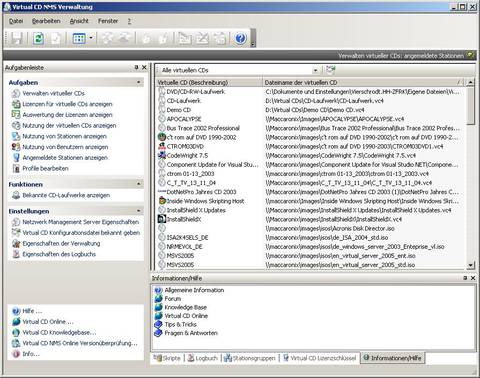
Task: Click the 'Hilfe ...' icon in task pane
Action: (16, 311)
